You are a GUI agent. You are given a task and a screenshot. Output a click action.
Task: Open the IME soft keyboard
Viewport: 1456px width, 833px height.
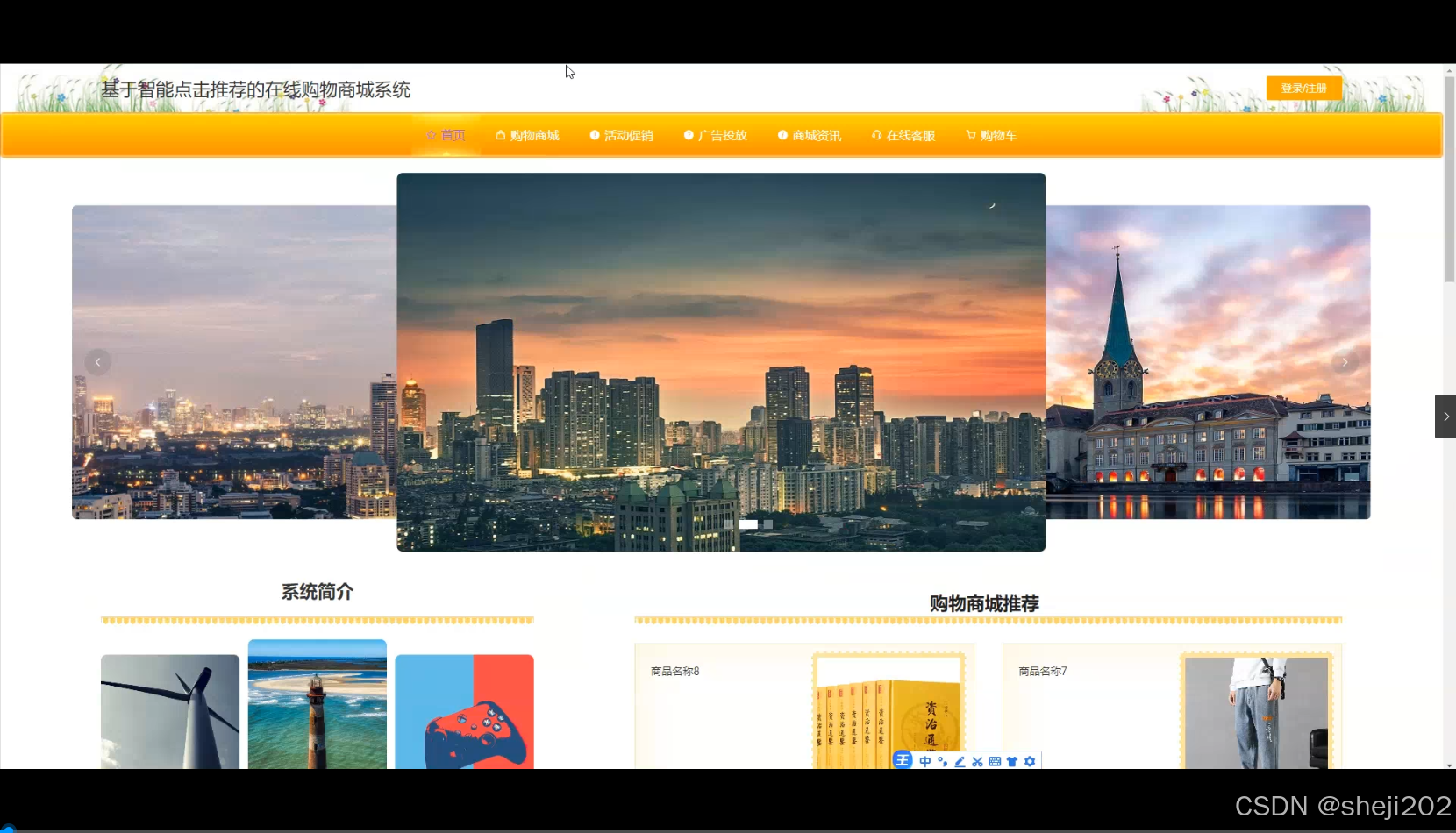click(995, 761)
